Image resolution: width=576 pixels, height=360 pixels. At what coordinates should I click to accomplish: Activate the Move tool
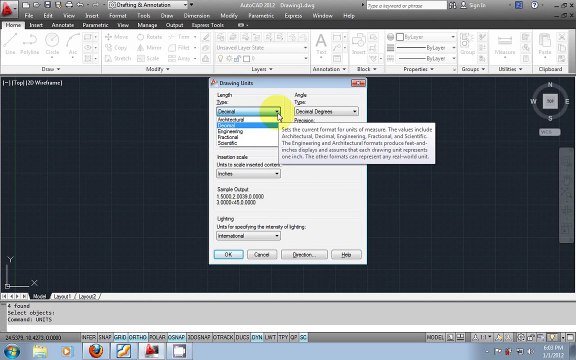pyautogui.click(x=116, y=37)
